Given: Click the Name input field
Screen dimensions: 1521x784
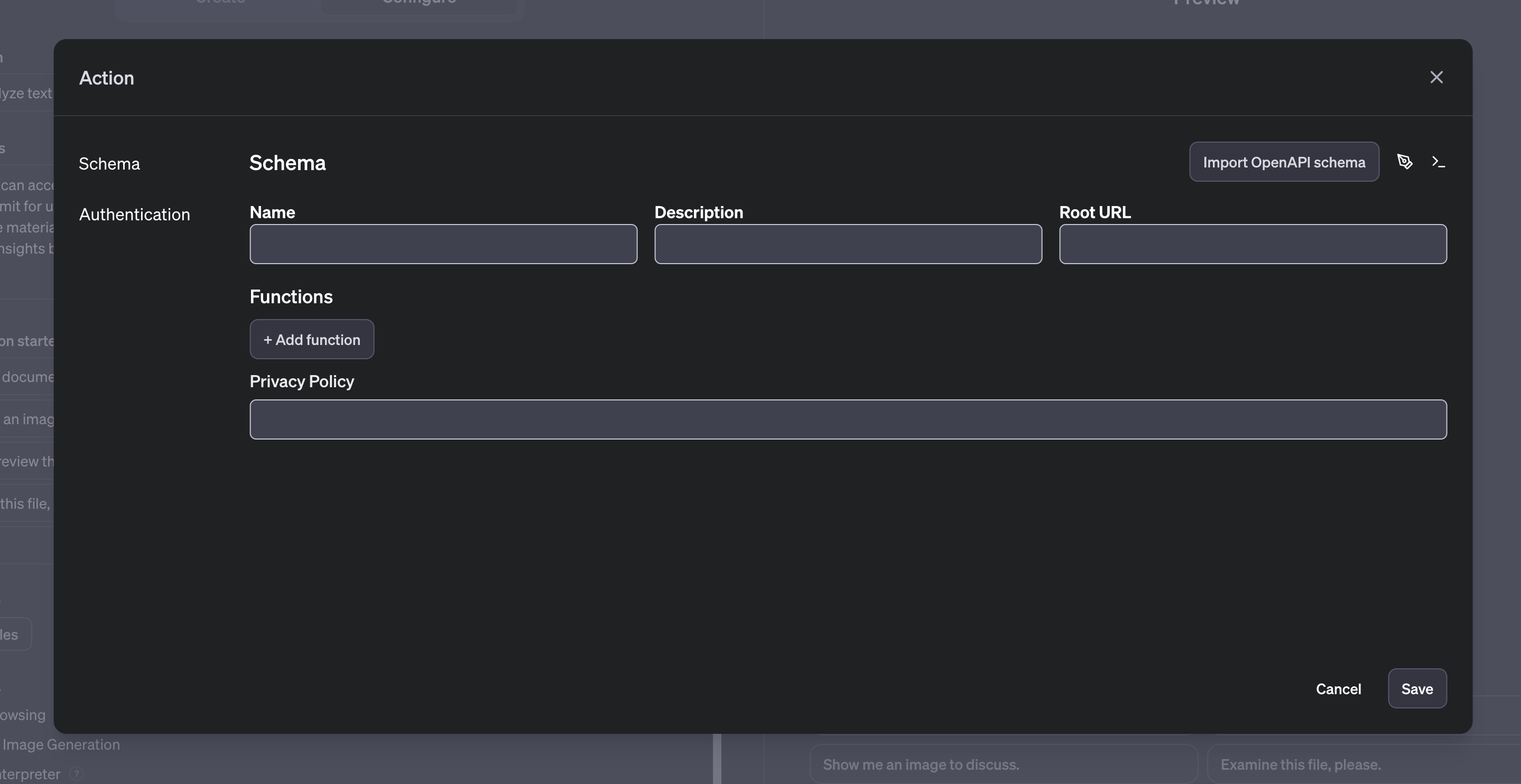Looking at the screenshot, I should tap(442, 244).
